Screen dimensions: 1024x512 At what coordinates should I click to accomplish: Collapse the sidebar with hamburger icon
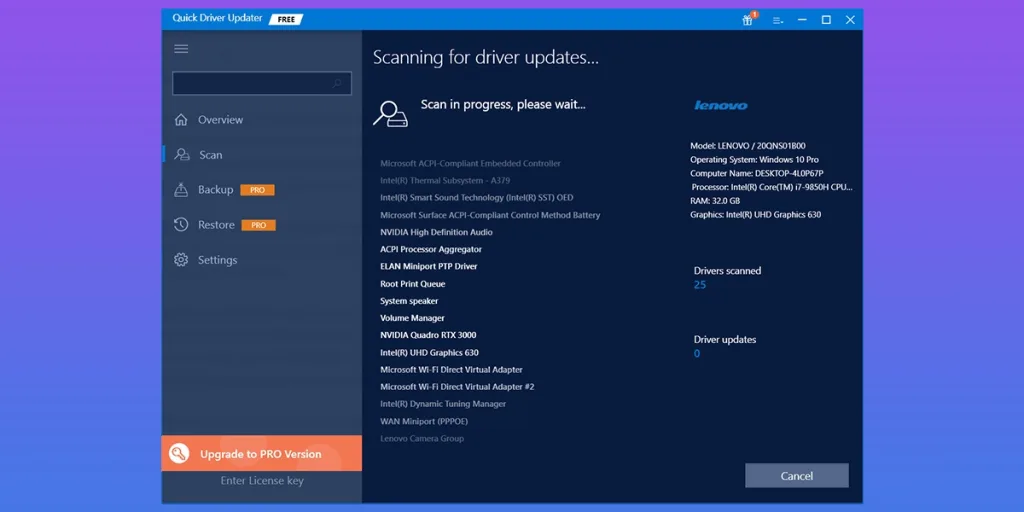coord(181,49)
